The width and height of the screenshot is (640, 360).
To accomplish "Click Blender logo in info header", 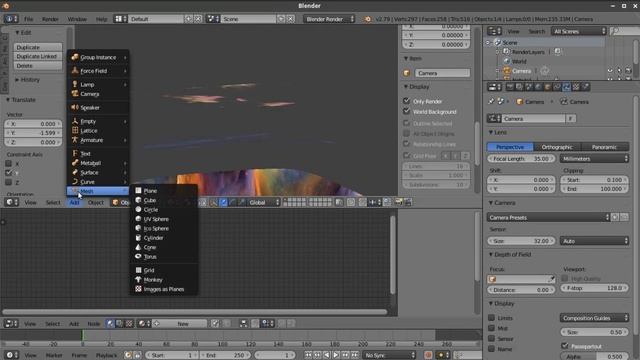I will pos(368,19).
